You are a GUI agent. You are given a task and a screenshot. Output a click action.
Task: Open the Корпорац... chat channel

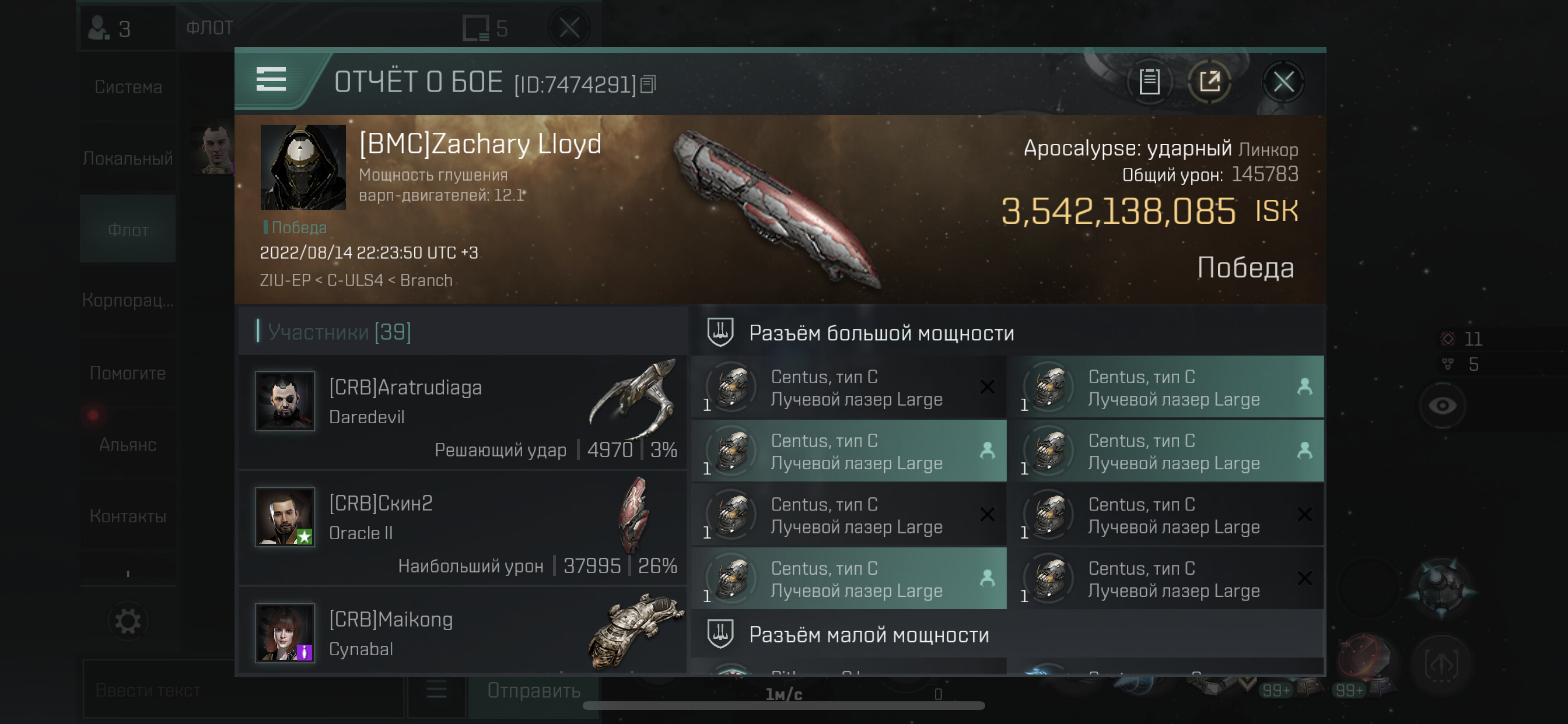tap(128, 300)
